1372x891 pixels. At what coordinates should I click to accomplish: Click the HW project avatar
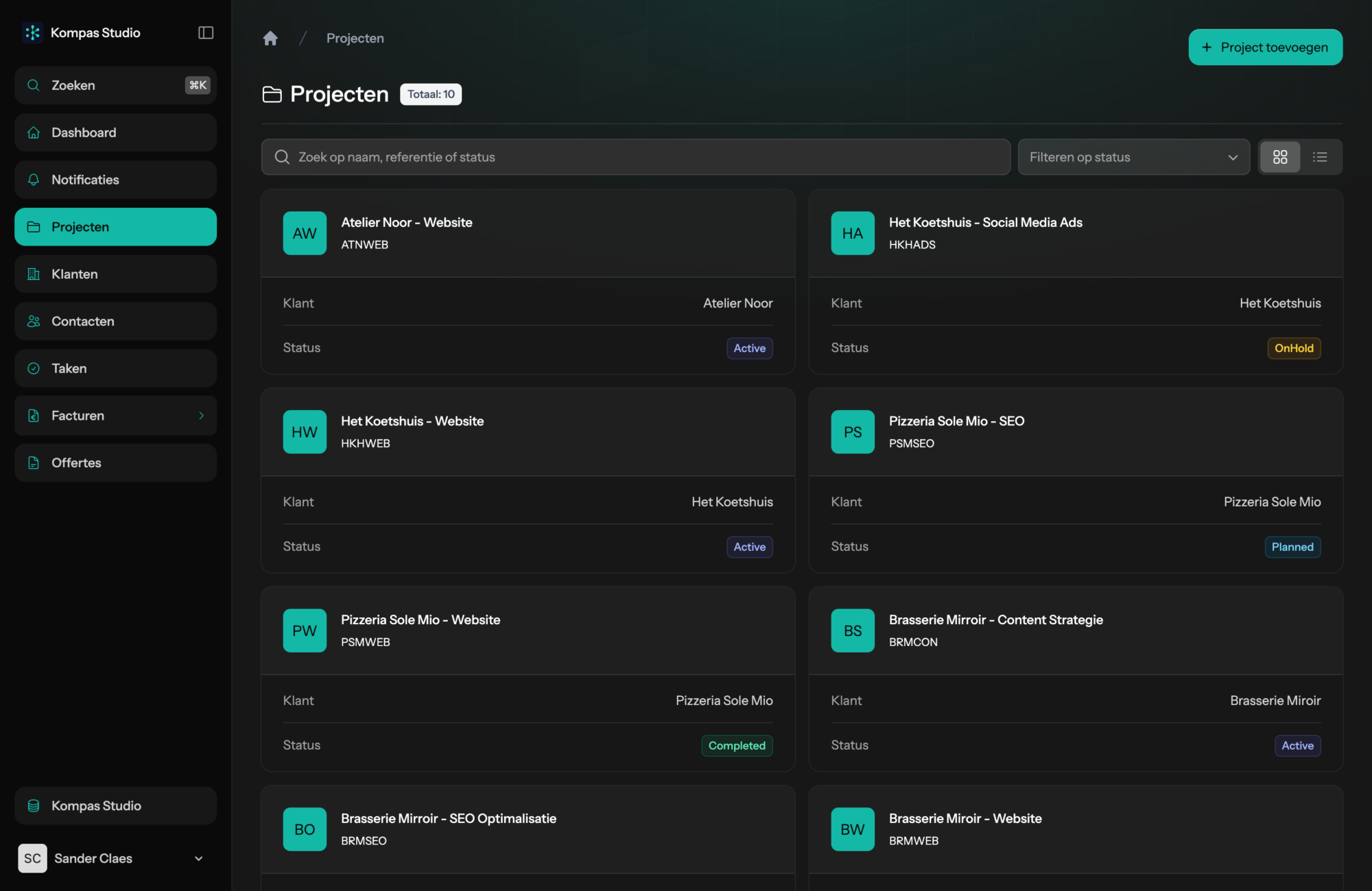coord(305,432)
